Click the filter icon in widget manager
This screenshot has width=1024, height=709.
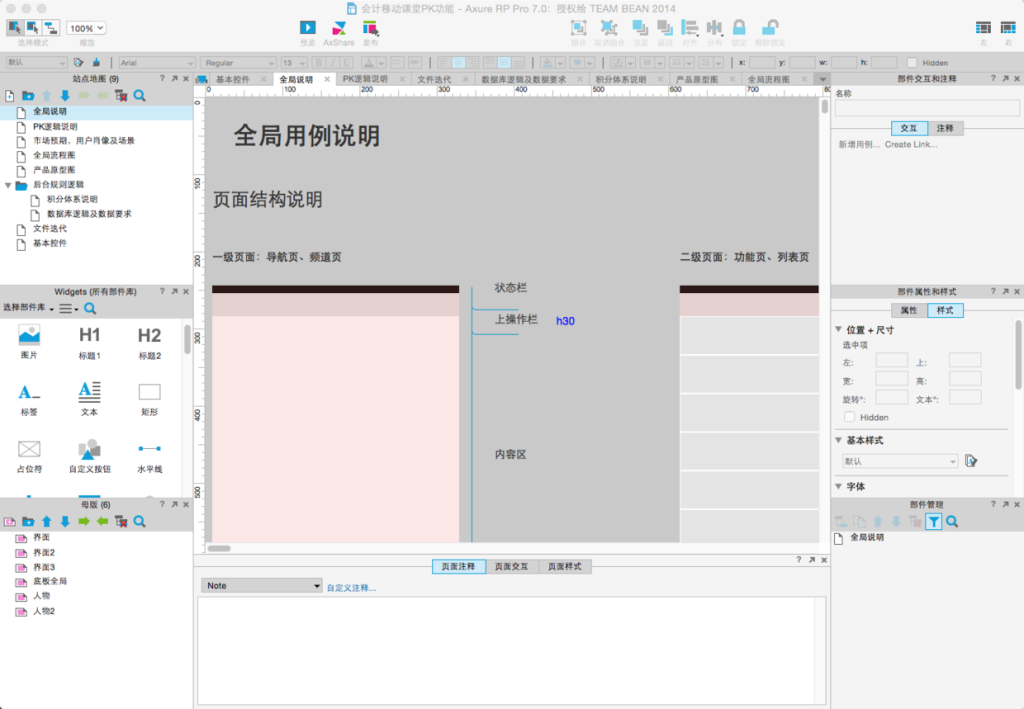934,522
